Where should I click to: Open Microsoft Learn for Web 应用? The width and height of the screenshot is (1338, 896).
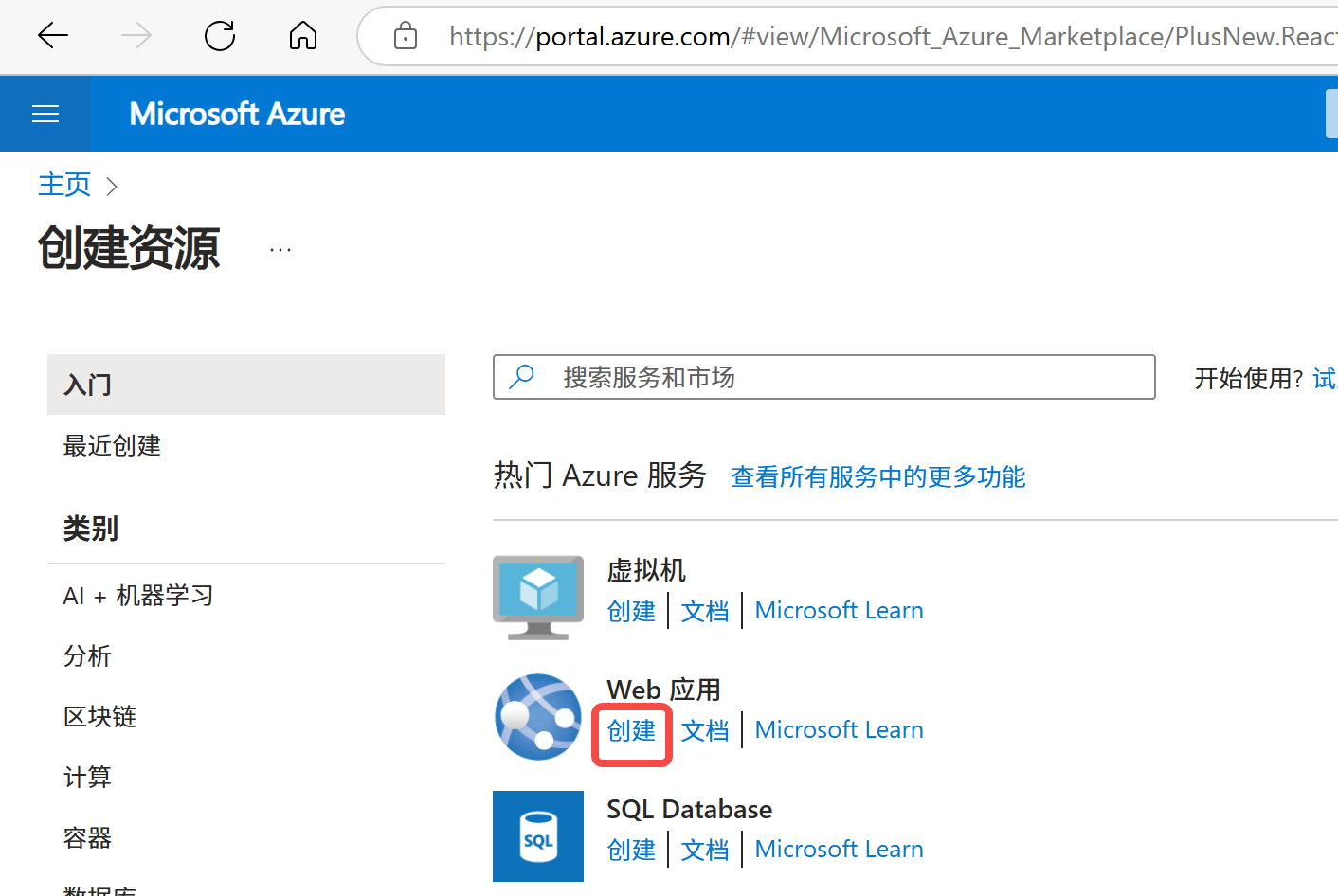coord(839,730)
